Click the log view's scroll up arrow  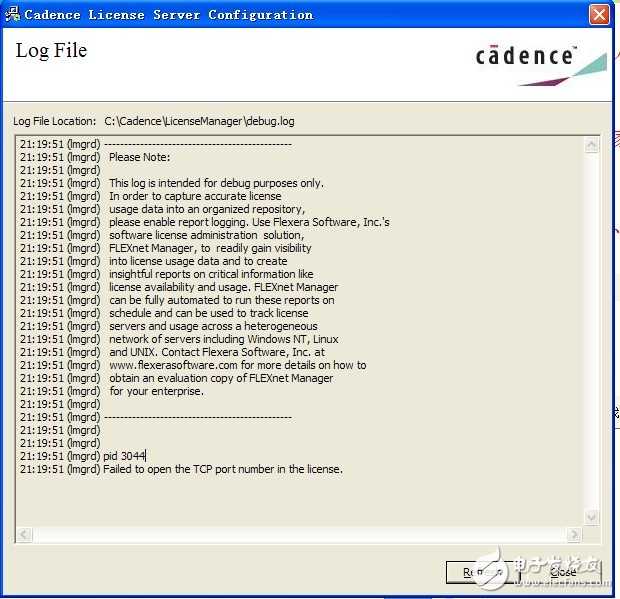point(591,145)
